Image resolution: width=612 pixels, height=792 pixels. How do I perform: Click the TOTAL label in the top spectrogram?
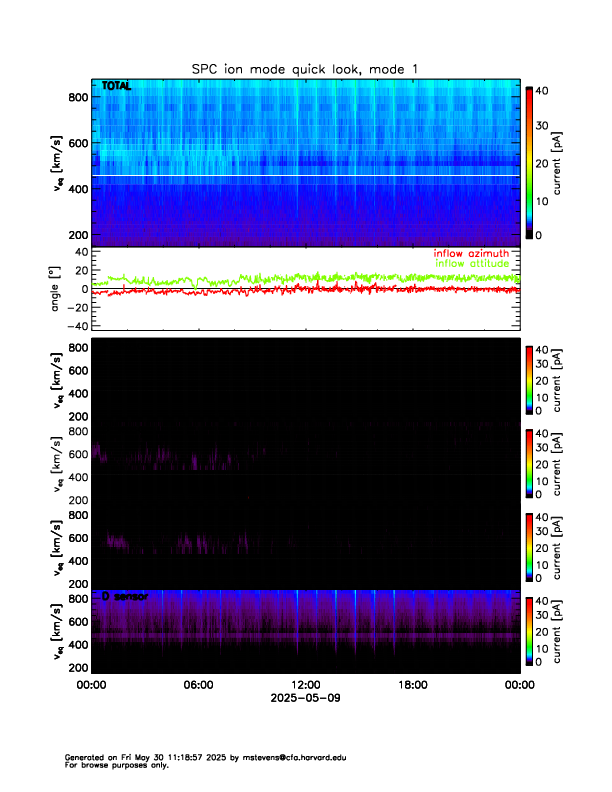coord(116,87)
